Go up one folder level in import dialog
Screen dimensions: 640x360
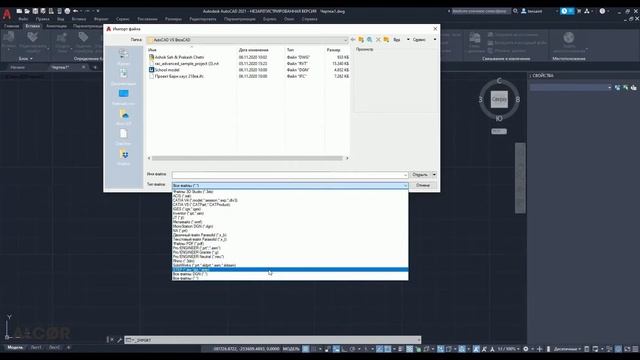click(361, 40)
